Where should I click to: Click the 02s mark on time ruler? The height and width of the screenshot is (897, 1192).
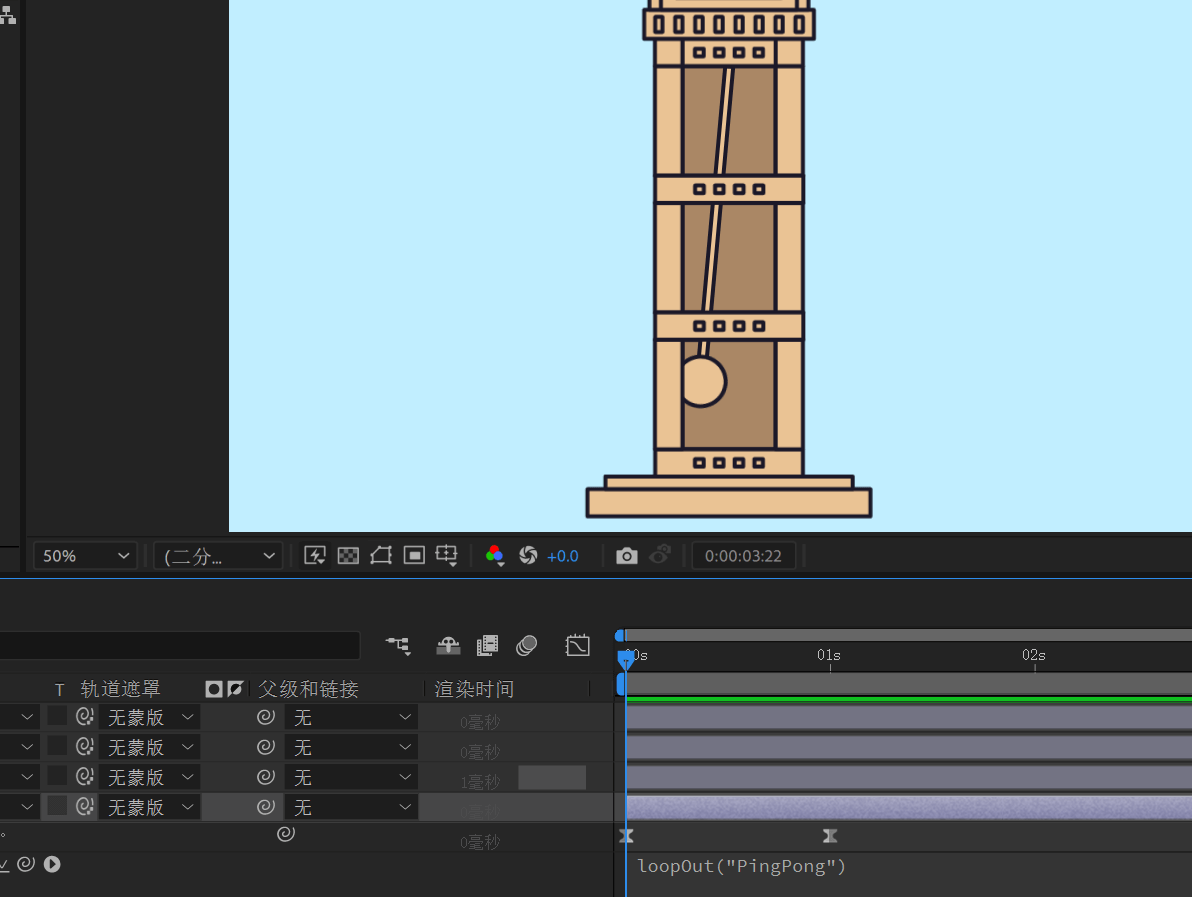pyautogui.click(x=1034, y=655)
